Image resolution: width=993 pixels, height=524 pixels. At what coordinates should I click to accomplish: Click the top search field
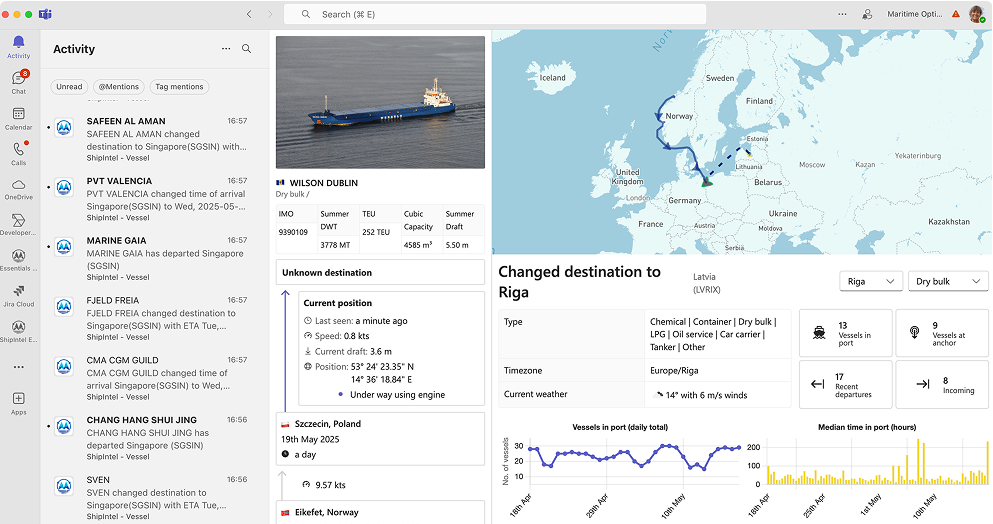click(495, 15)
